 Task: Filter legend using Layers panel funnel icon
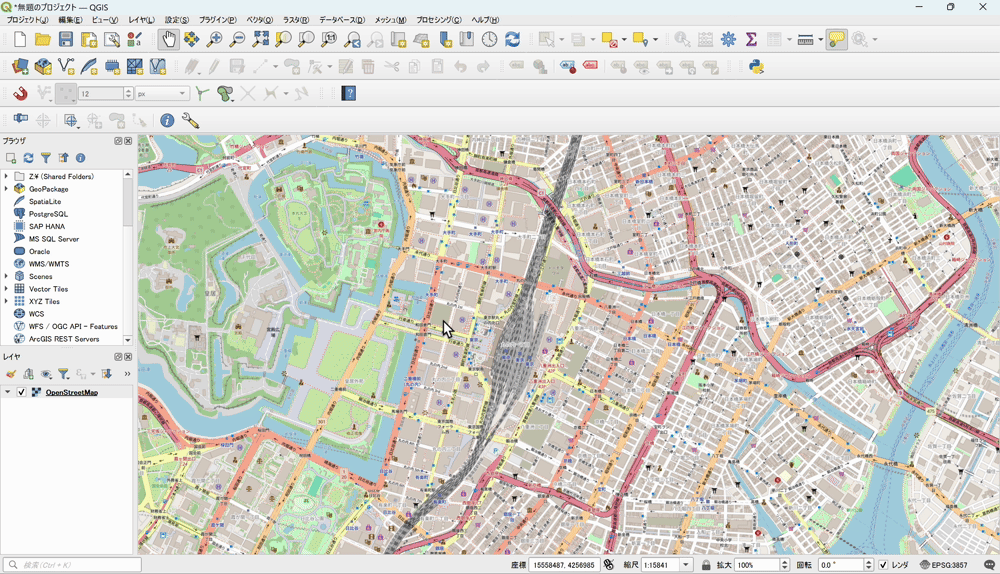click(x=64, y=374)
